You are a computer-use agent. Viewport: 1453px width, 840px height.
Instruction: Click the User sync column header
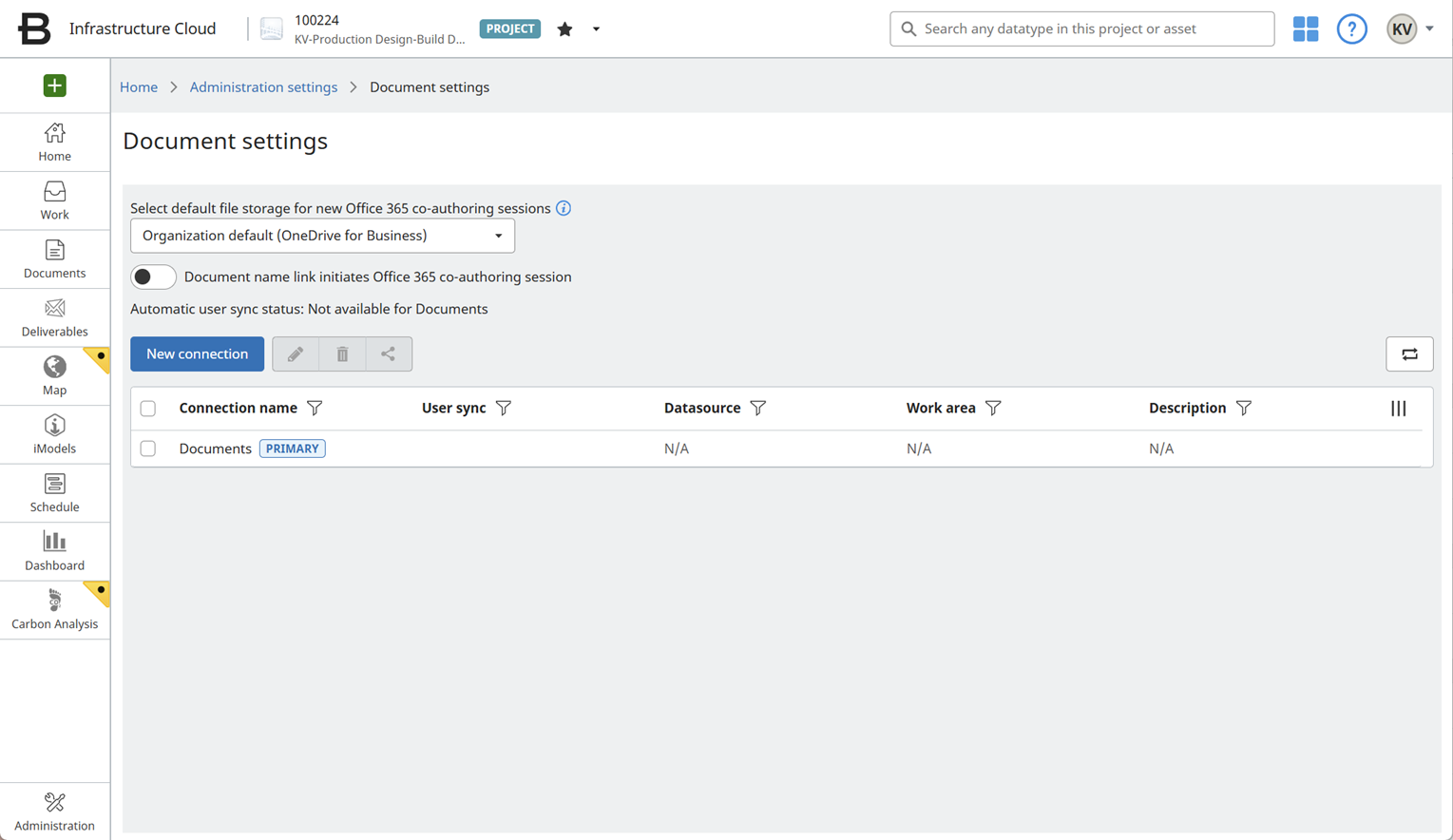click(x=453, y=408)
